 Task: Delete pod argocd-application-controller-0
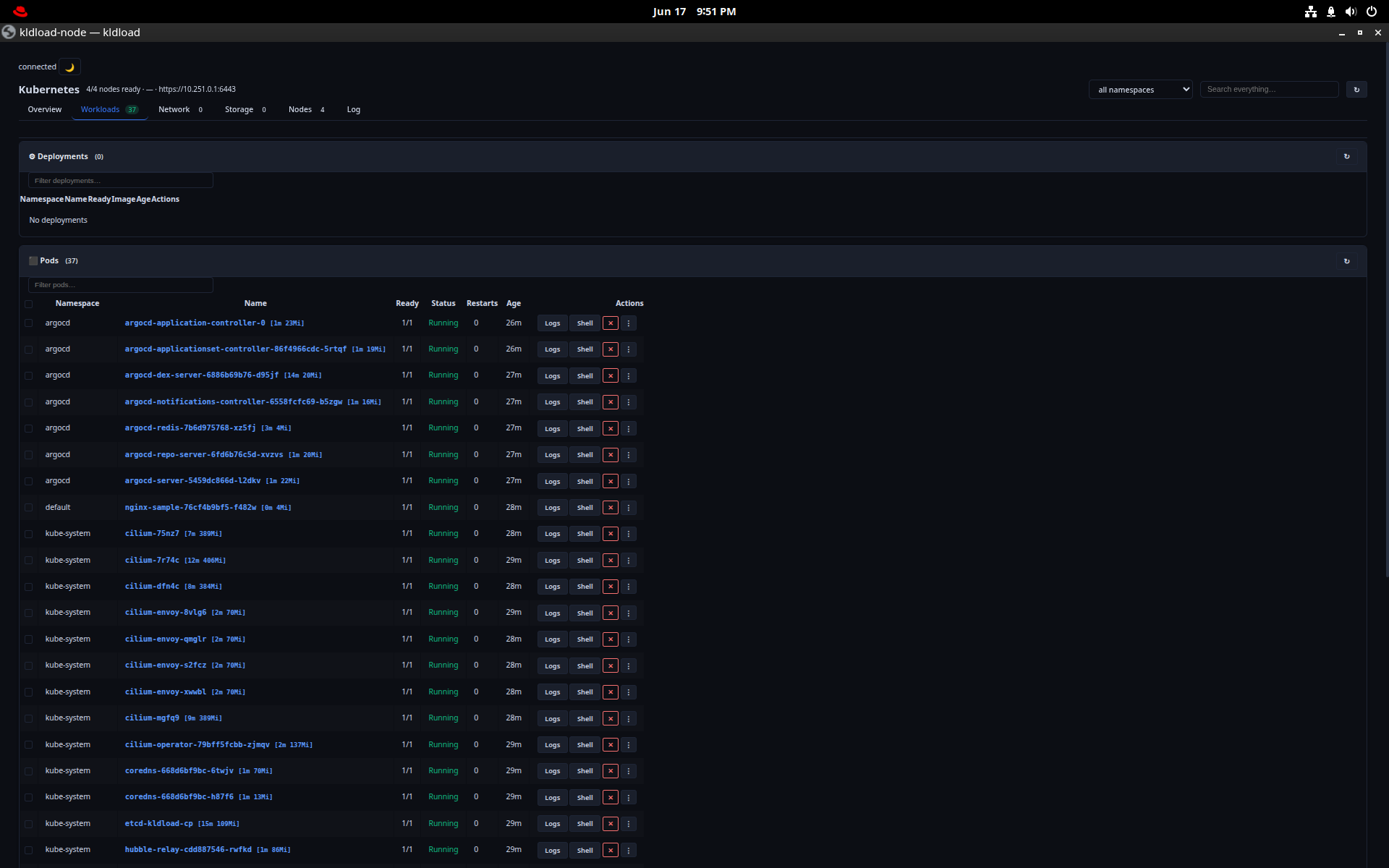tap(611, 323)
